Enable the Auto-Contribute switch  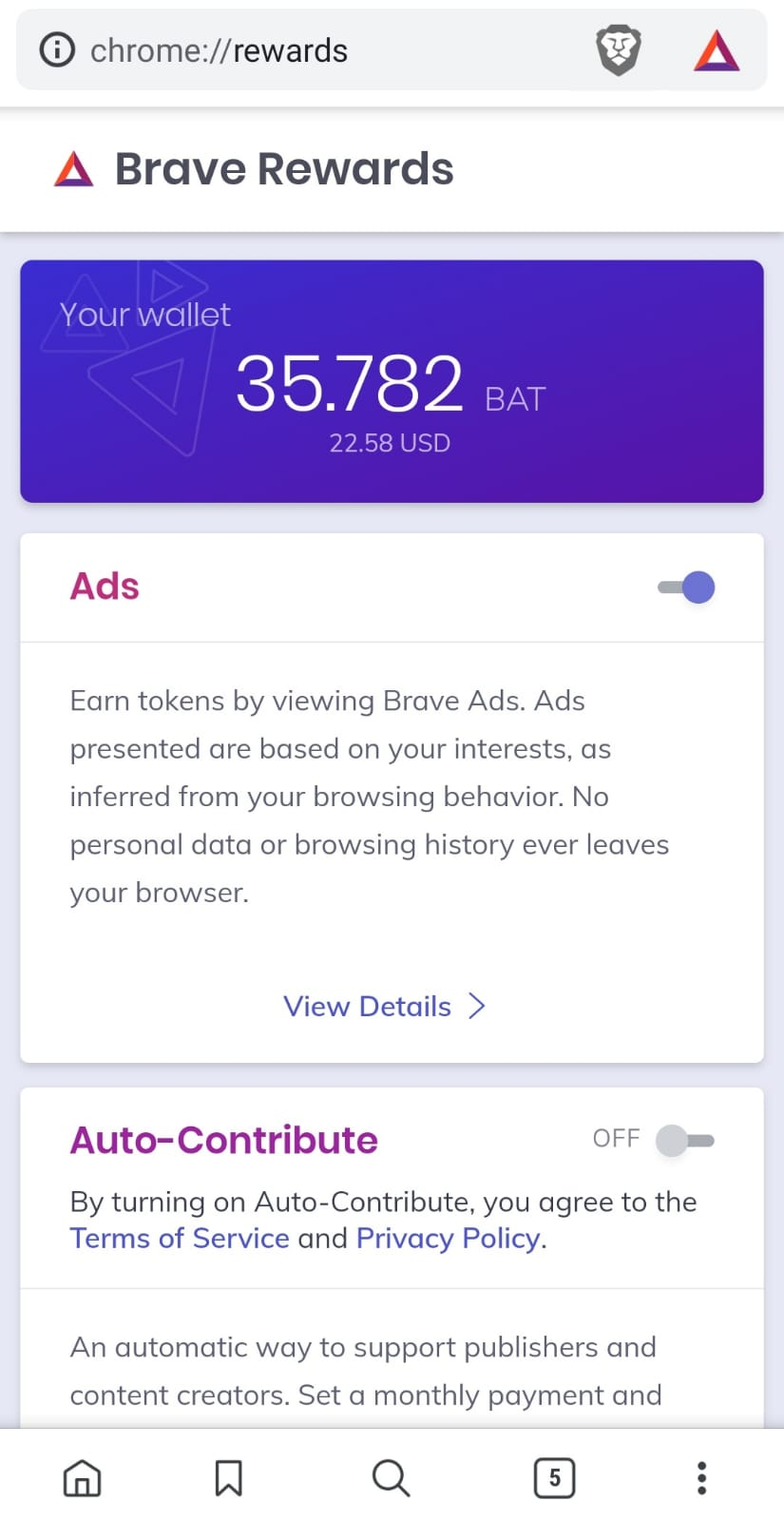point(685,1140)
